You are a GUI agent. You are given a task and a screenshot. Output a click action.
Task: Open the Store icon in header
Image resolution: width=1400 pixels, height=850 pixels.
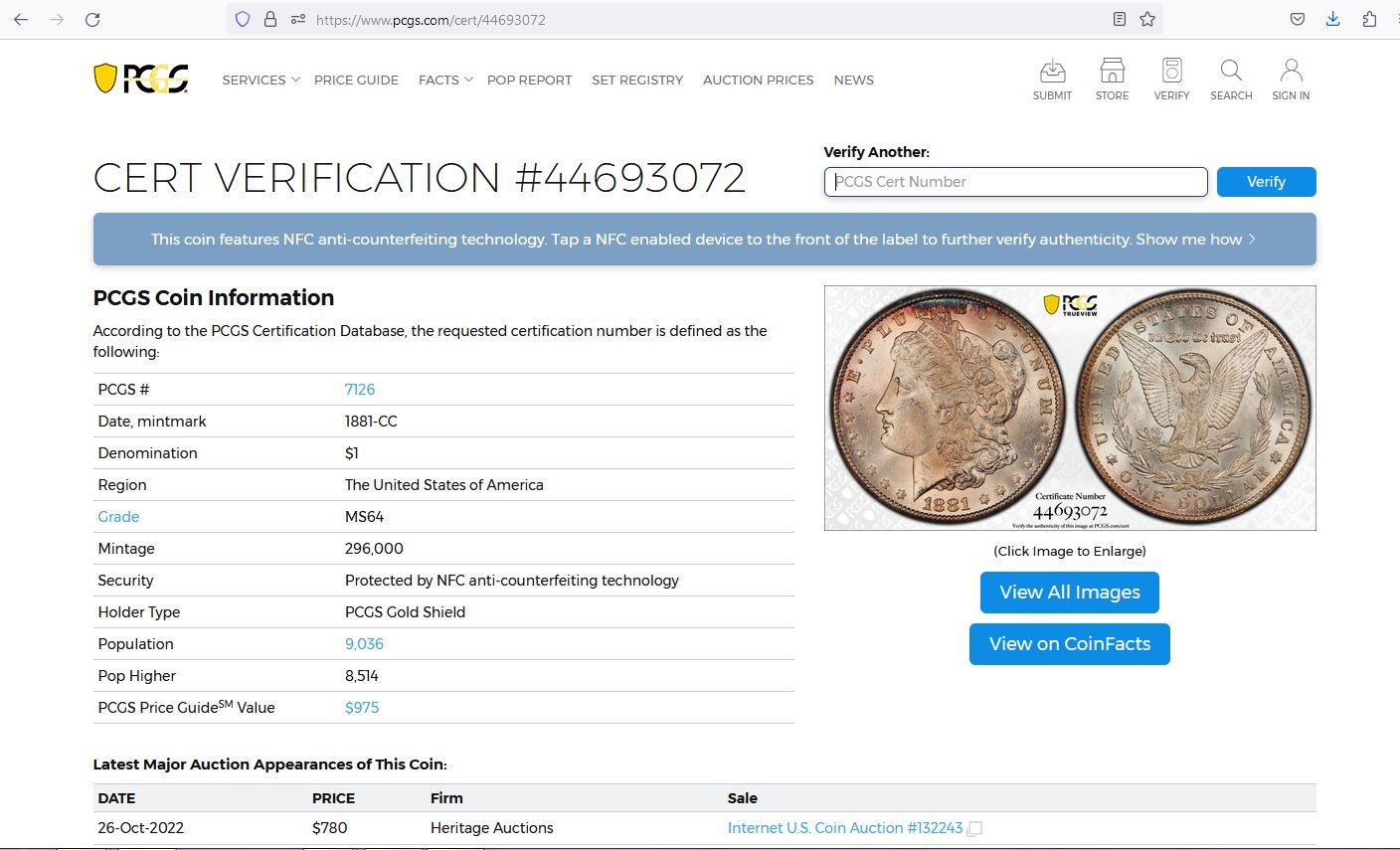click(1112, 80)
